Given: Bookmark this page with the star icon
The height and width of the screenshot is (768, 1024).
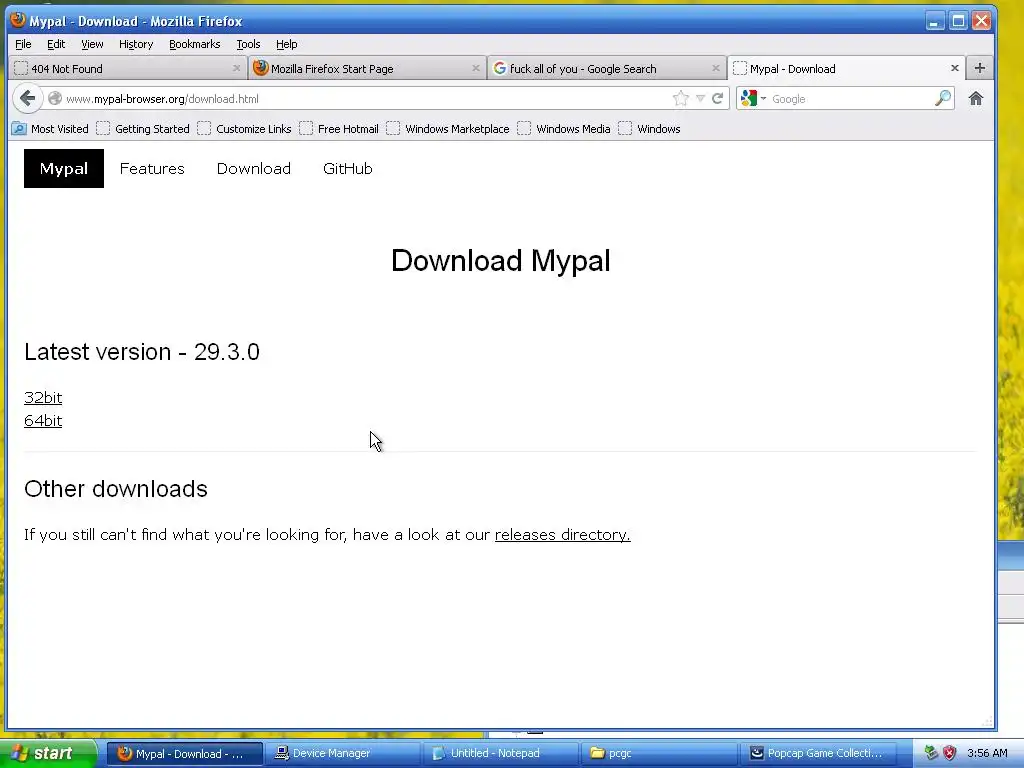Looking at the screenshot, I should (680, 99).
